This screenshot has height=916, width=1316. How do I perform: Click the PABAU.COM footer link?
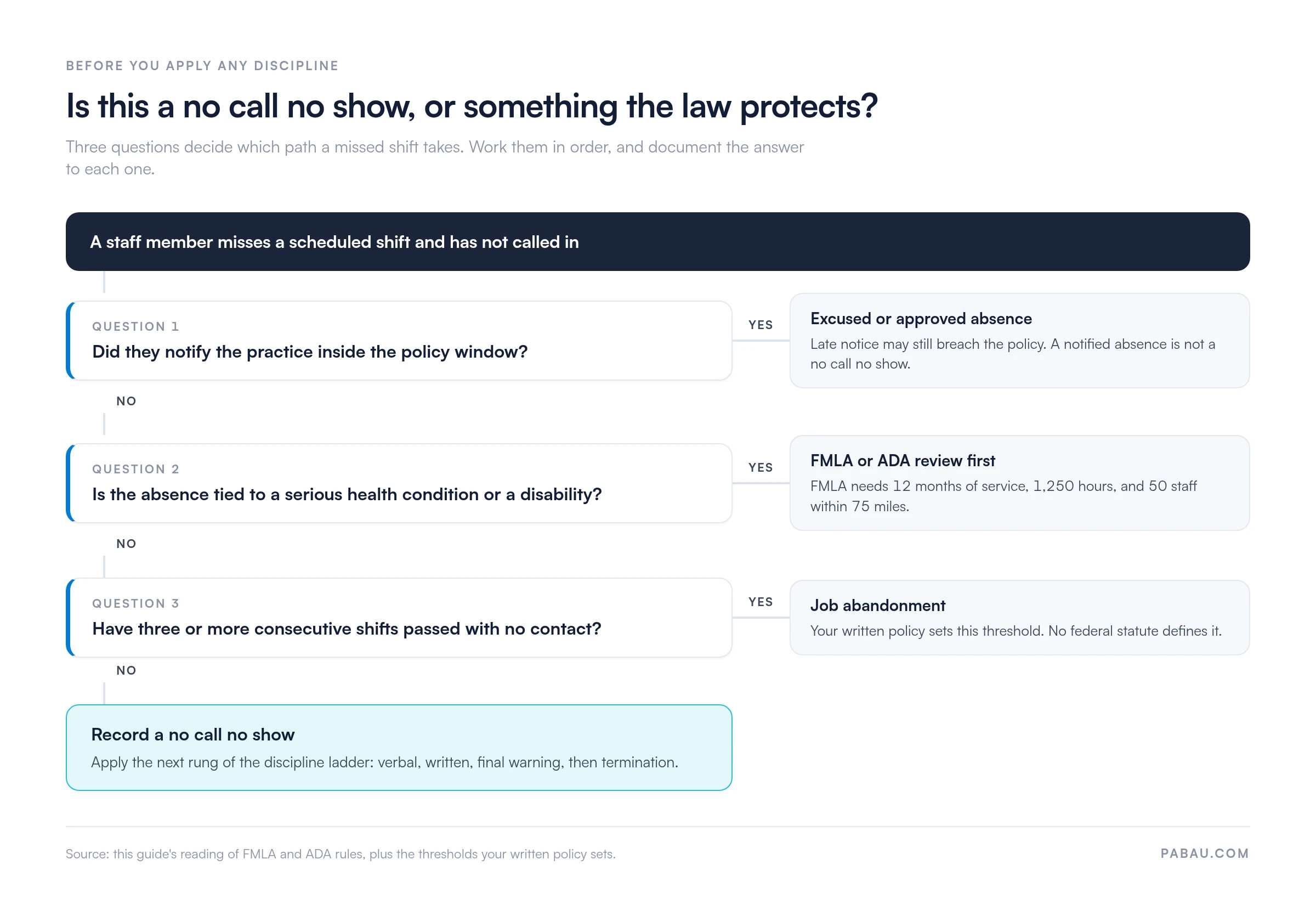tap(1204, 853)
